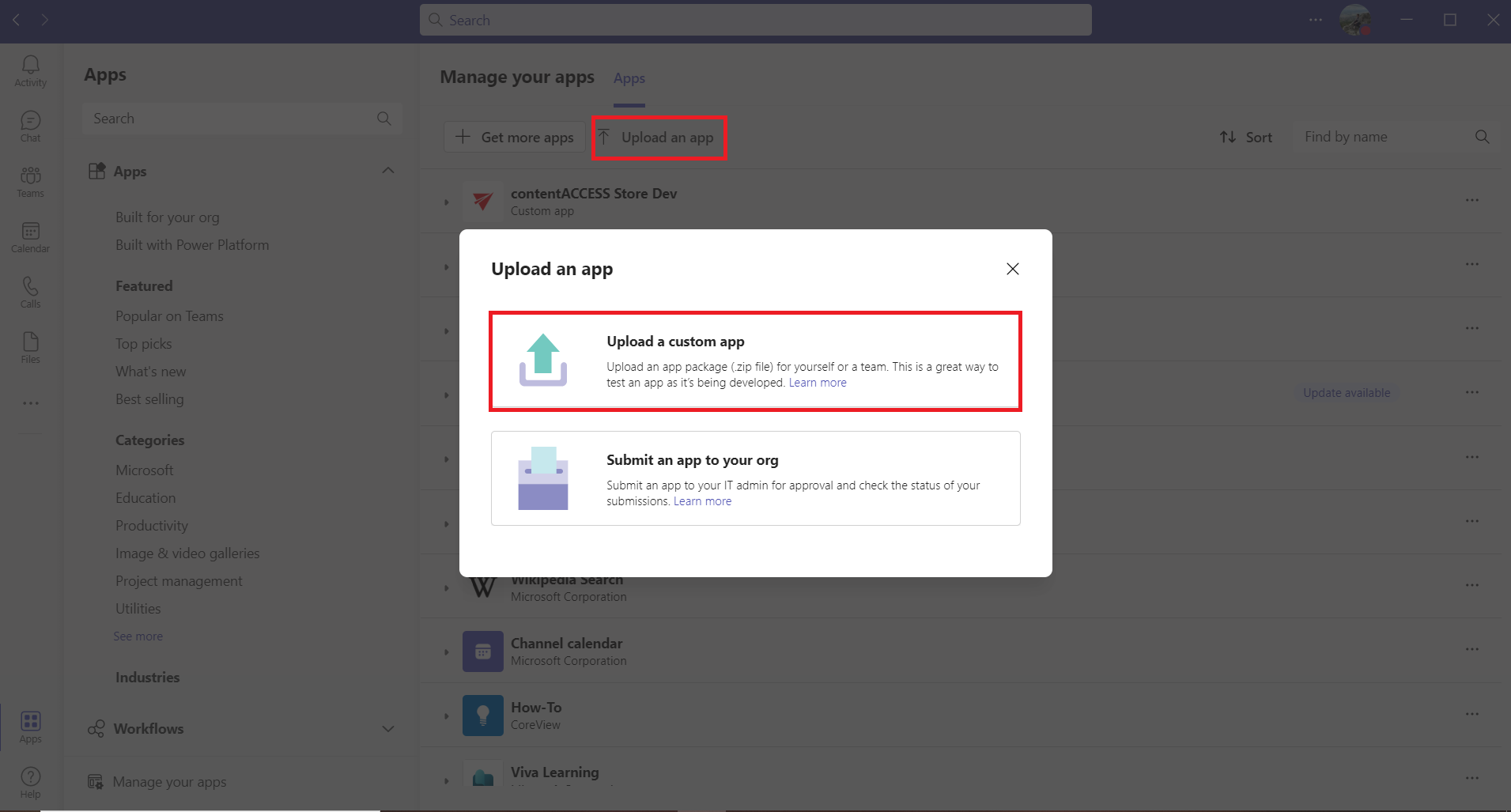Expand the contentACCESS Store Dev row
Screen dimensions: 1511x812
point(447,202)
